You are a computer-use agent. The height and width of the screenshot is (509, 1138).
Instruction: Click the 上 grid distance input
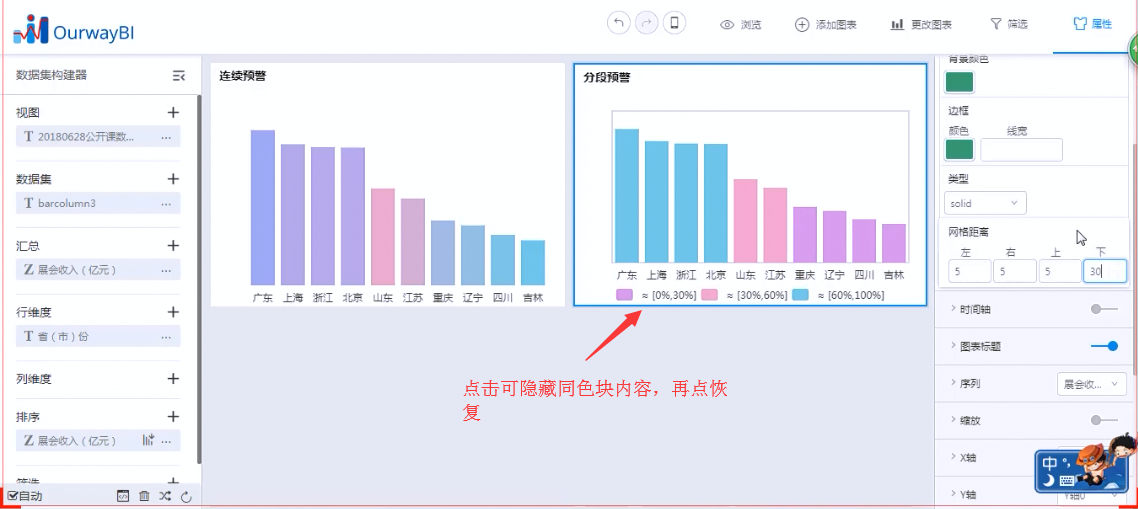coord(1060,272)
